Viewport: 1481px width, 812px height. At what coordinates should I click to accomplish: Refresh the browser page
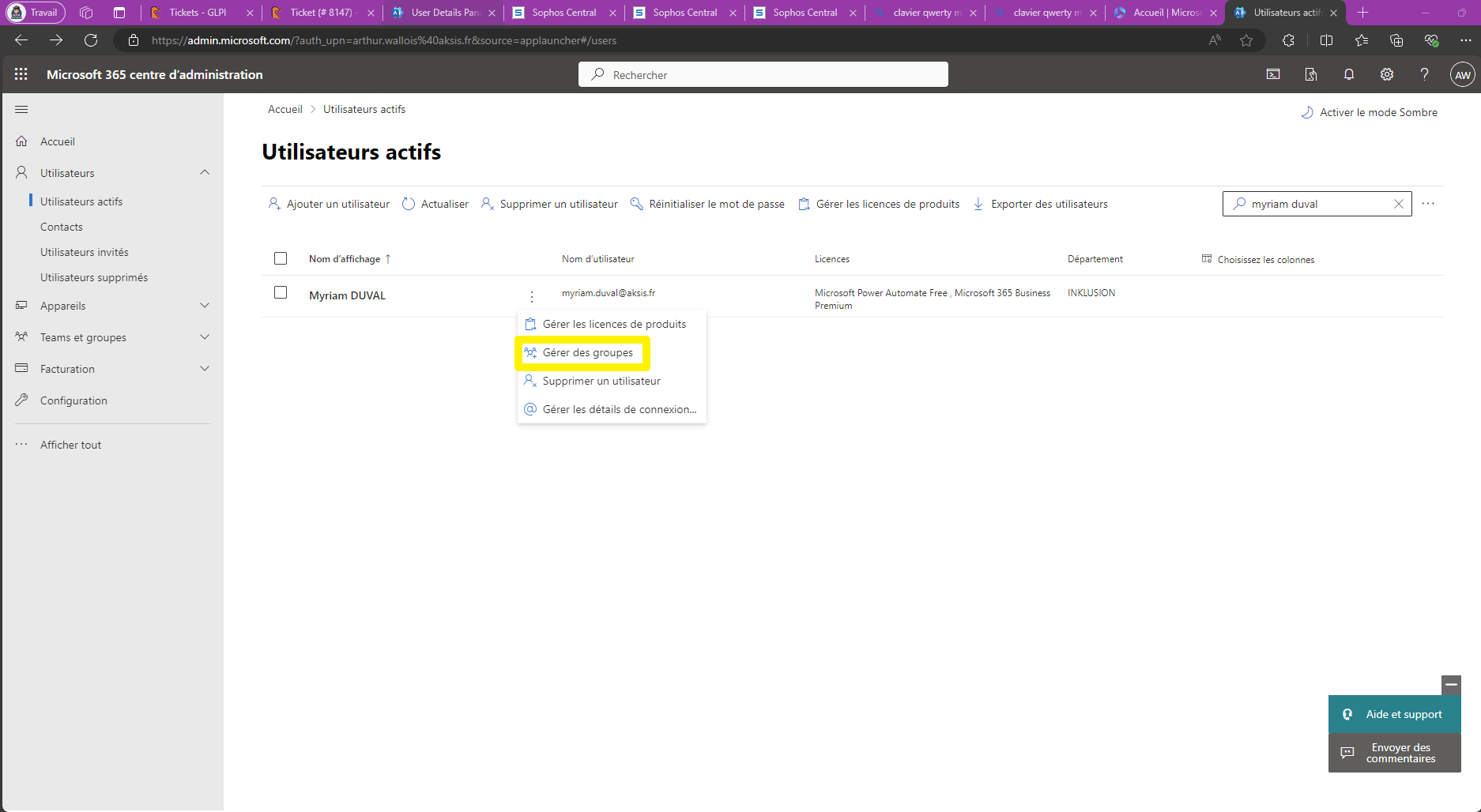(x=91, y=40)
